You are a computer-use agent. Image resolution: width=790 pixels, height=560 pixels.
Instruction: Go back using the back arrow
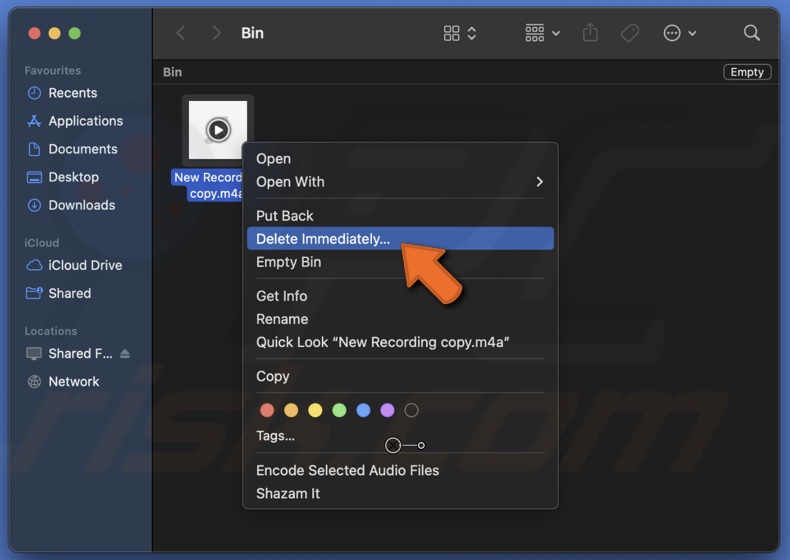point(181,33)
